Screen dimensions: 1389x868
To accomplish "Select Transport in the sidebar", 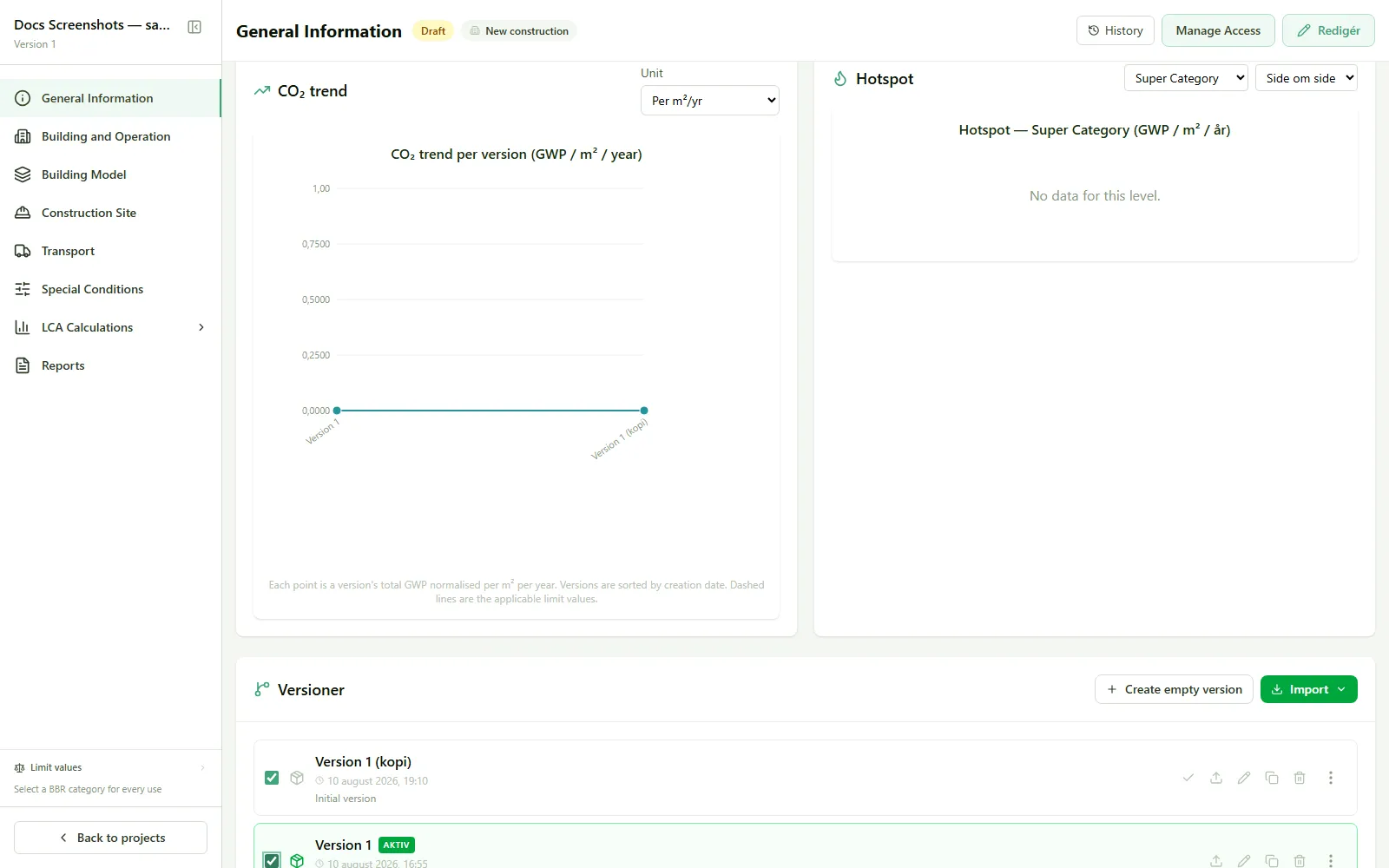I will click(110, 251).
